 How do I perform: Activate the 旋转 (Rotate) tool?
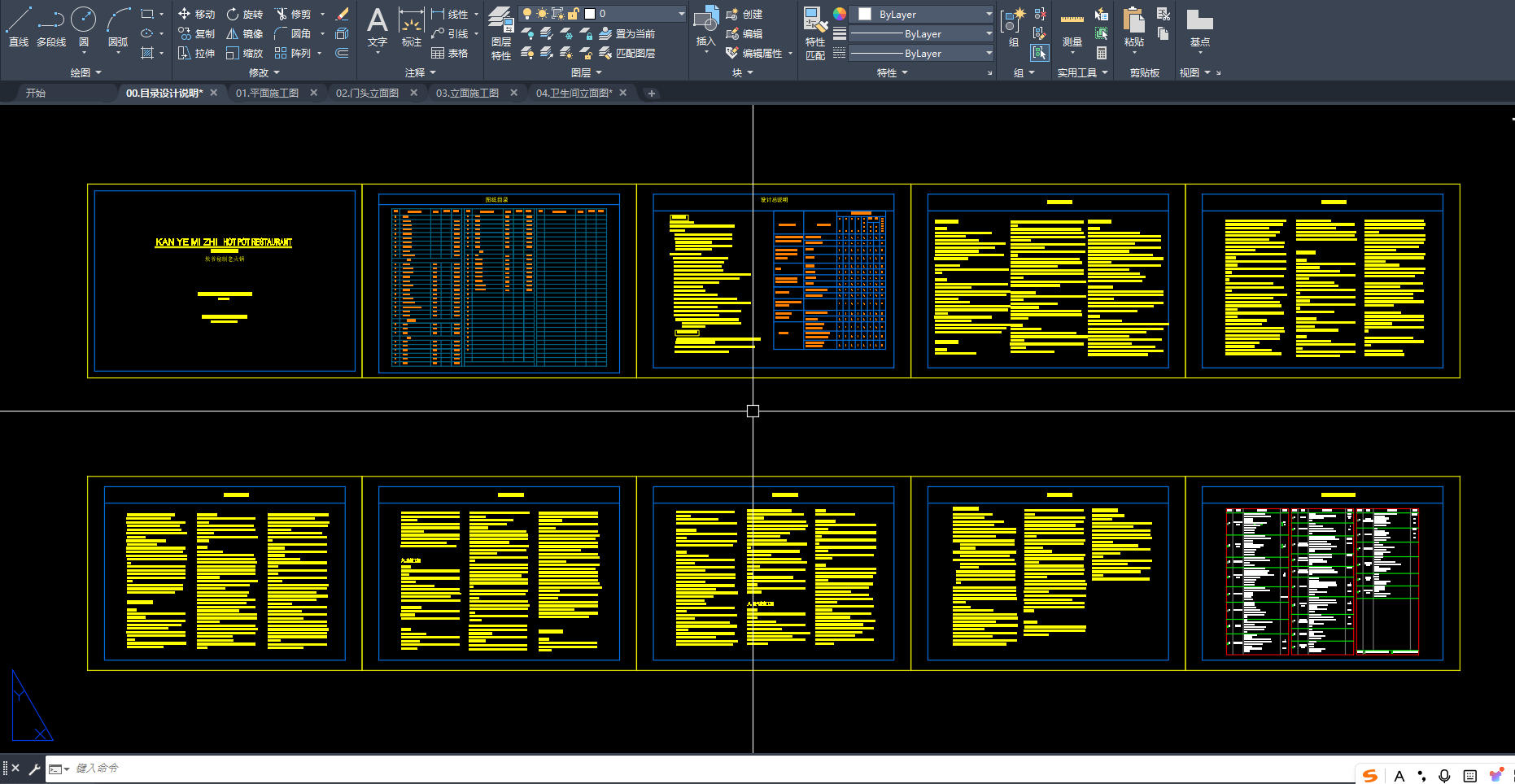tap(244, 14)
